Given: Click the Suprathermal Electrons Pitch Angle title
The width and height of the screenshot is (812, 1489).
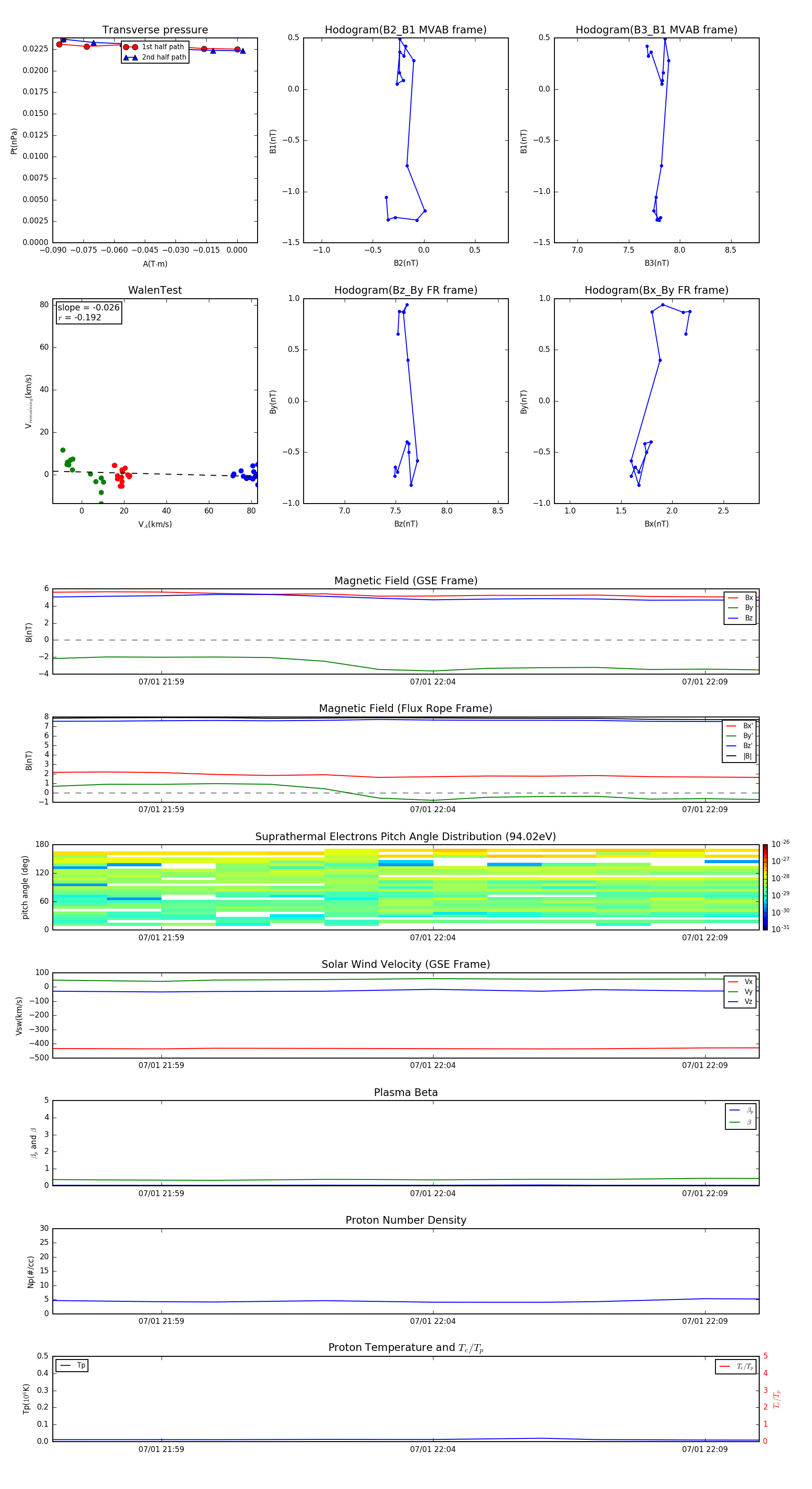Looking at the screenshot, I should click(406, 837).
